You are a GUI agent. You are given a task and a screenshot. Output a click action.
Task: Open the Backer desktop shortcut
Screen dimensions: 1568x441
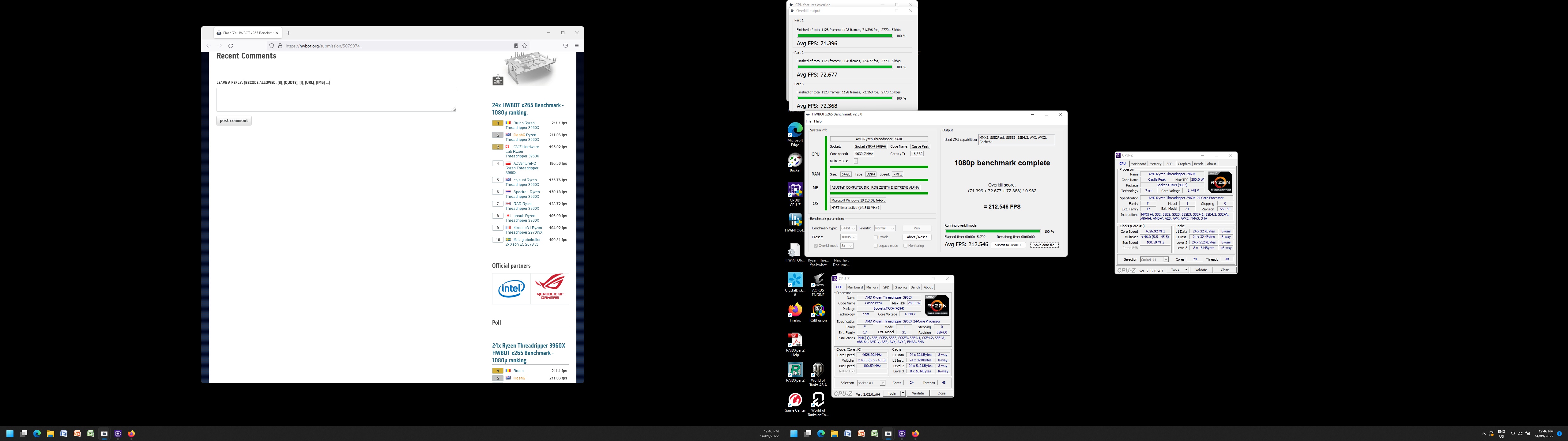click(795, 163)
